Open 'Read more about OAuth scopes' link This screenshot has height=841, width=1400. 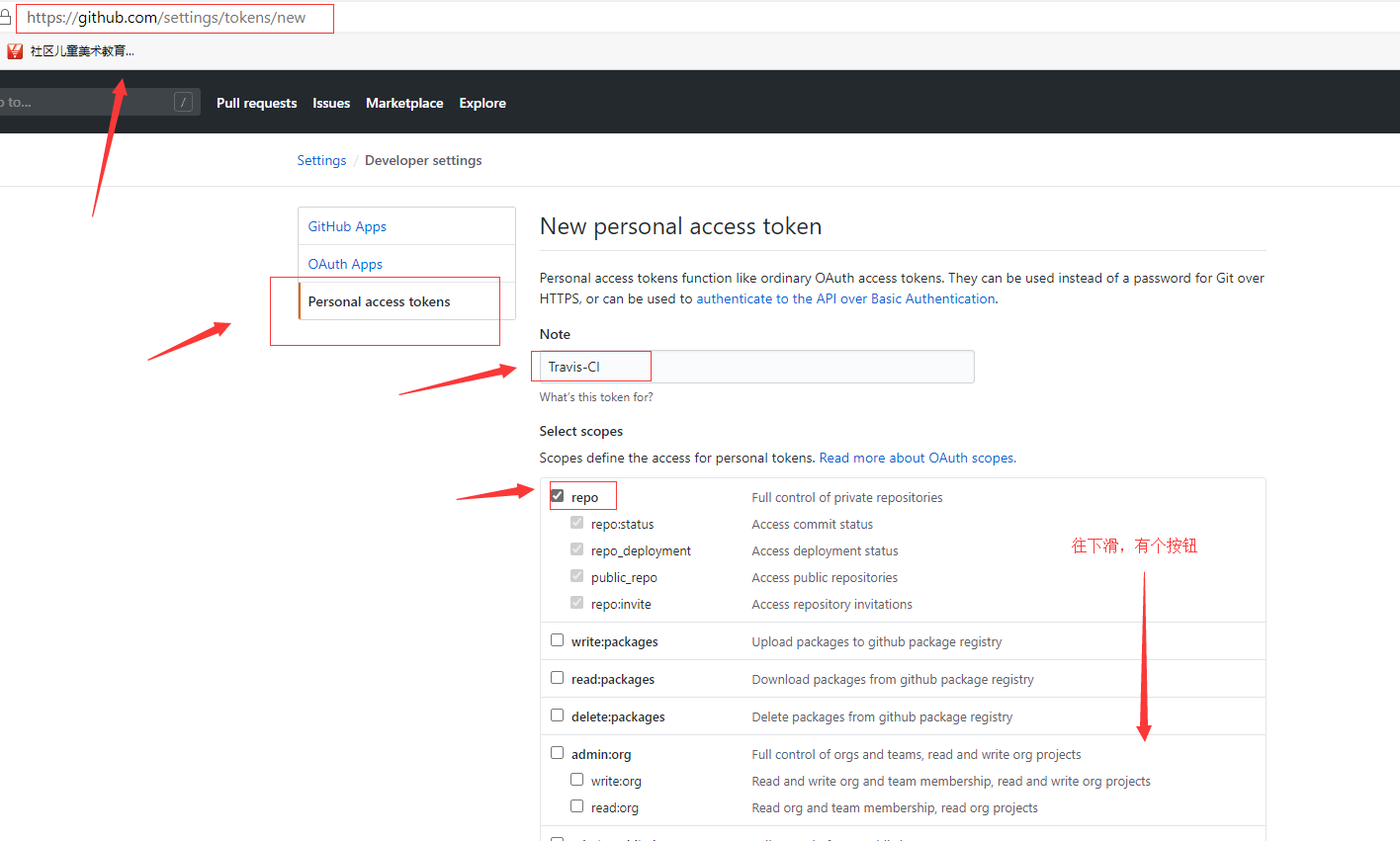pos(917,458)
